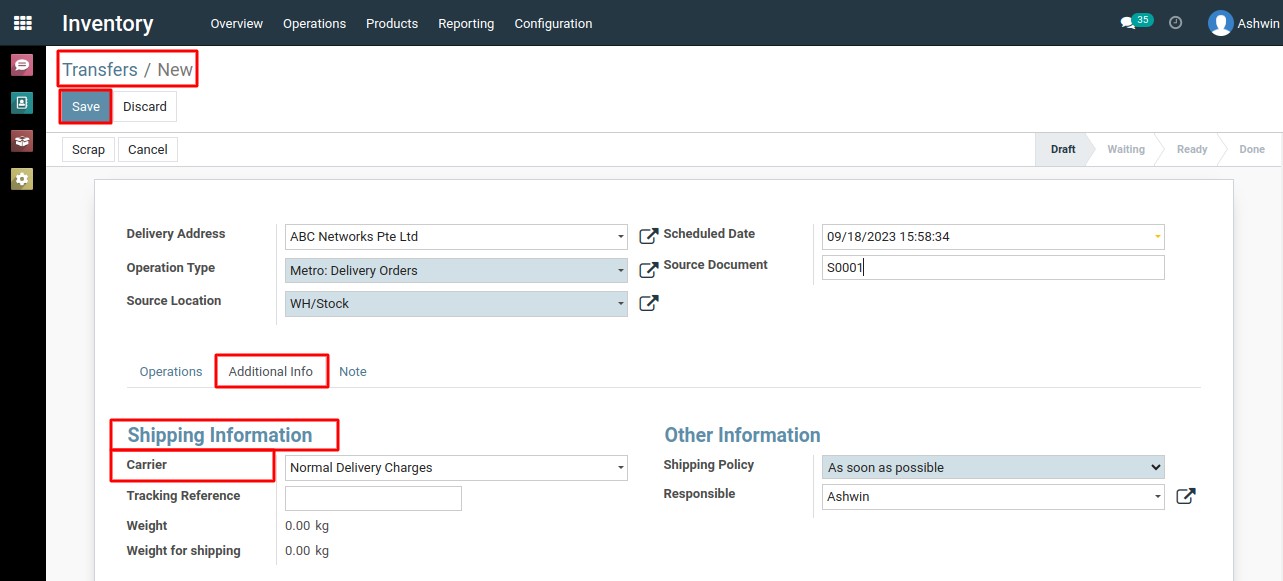Open the Reporting menu
The width and height of the screenshot is (1283, 581).
coord(466,23)
